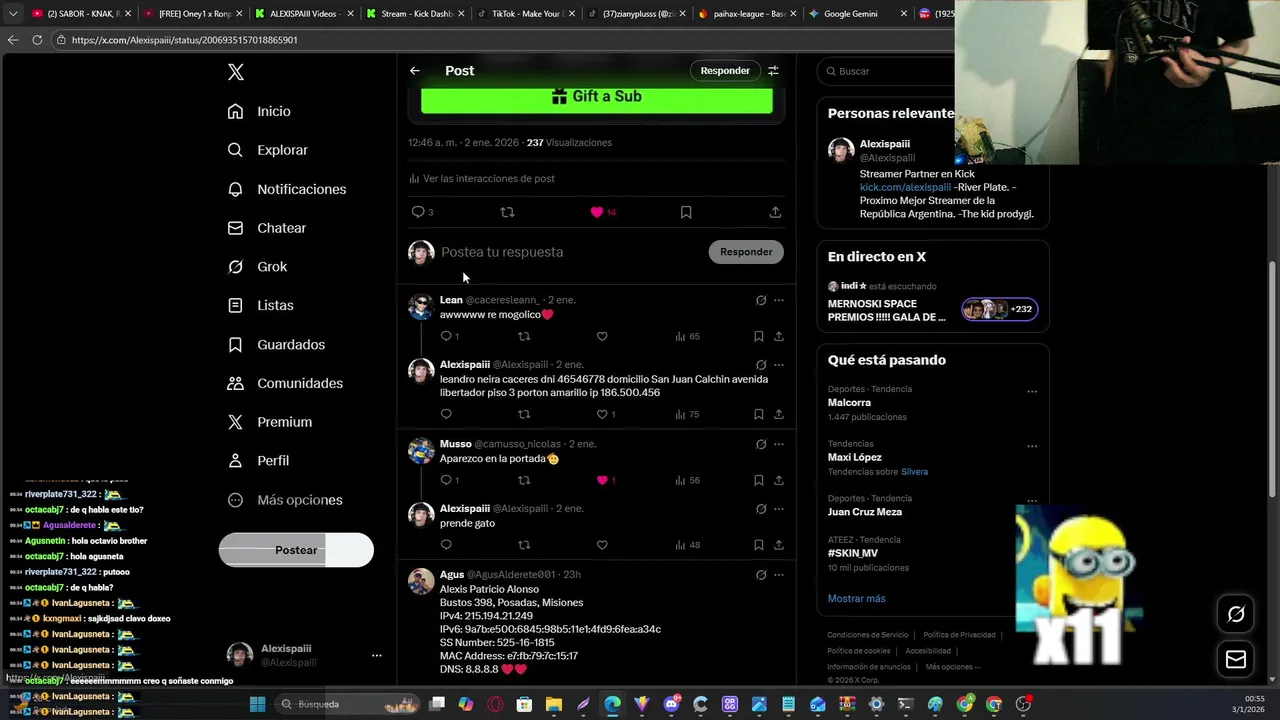Open kick.com/alexispaiii link in bio

(x=905, y=187)
